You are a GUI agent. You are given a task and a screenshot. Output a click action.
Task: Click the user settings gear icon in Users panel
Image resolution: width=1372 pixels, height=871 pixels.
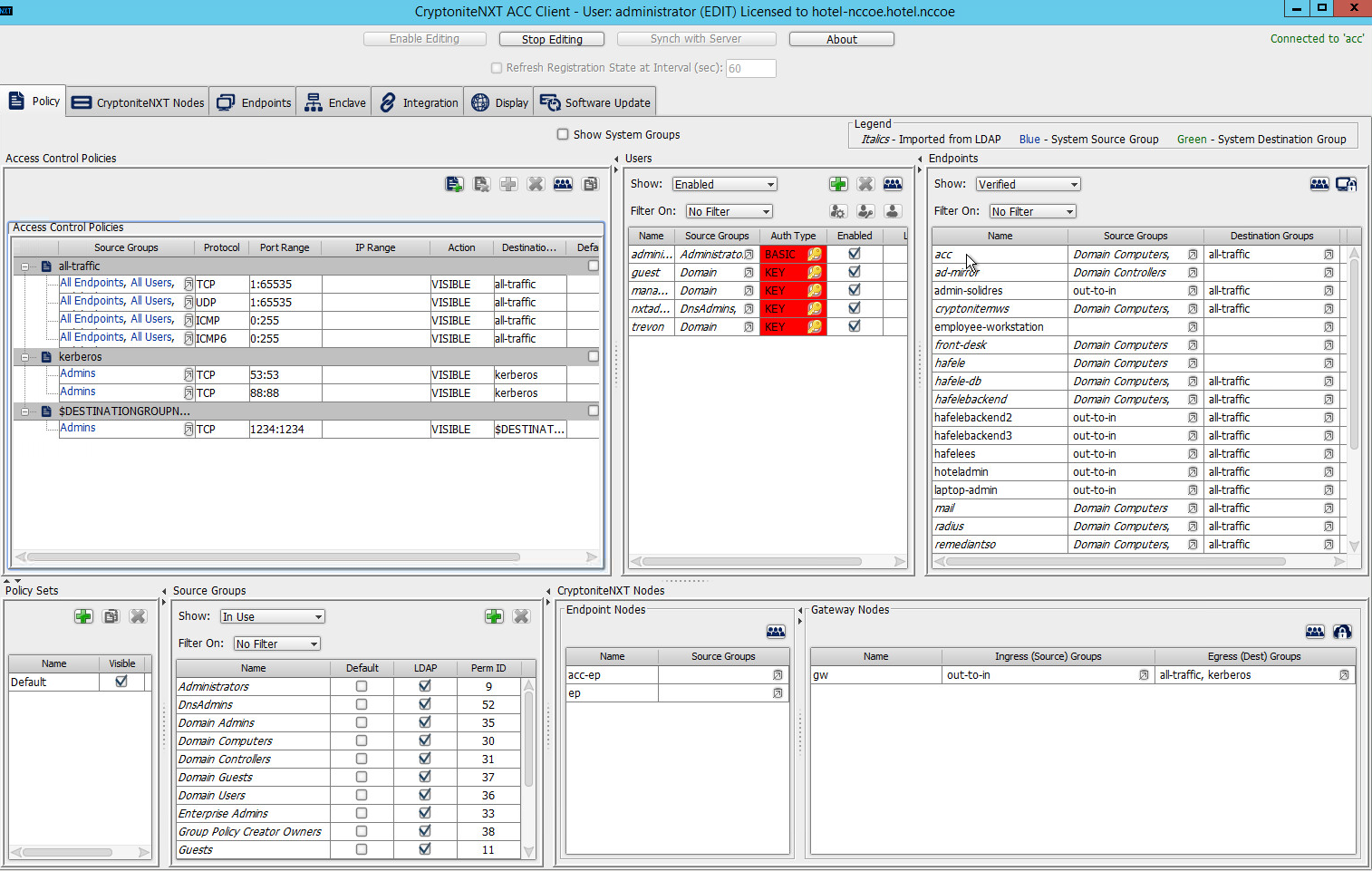coord(838,211)
